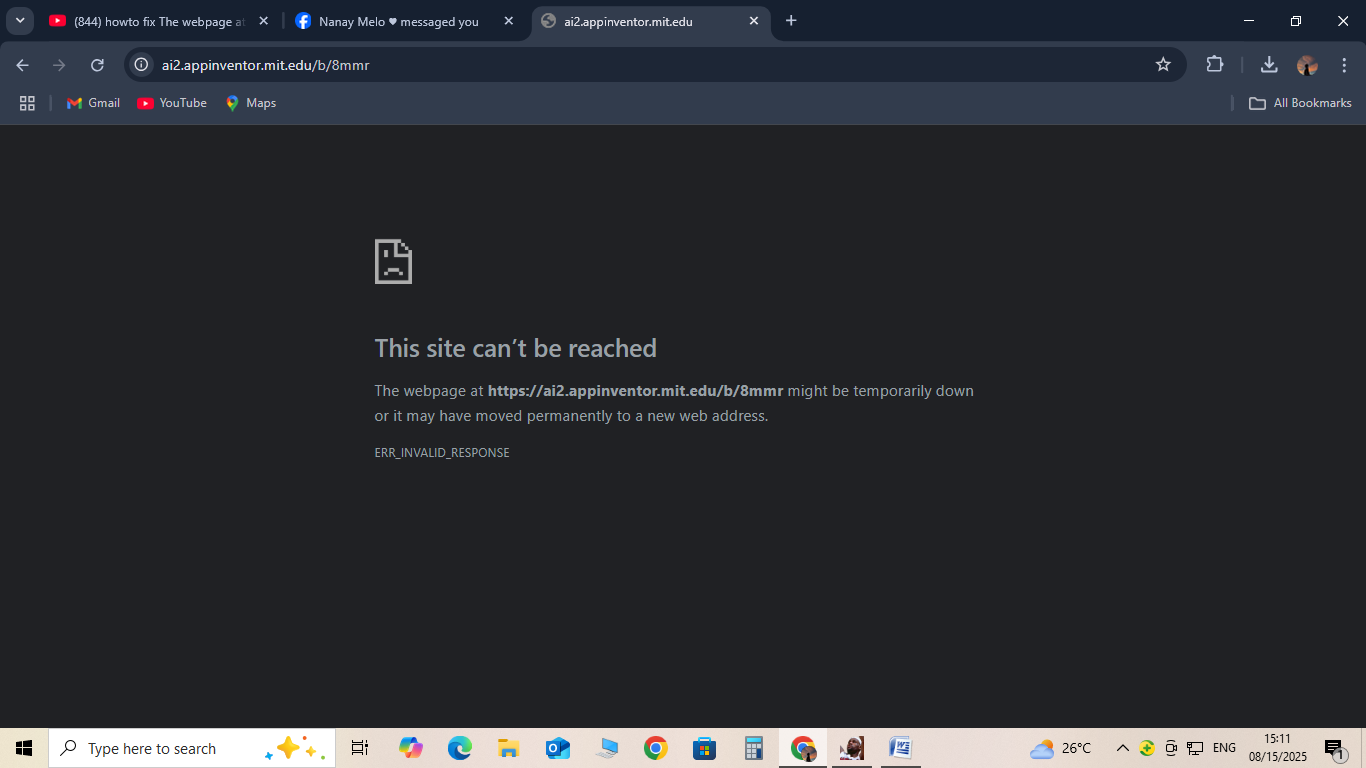Reload the page with the refresh button
1366x768 pixels.
point(97,65)
